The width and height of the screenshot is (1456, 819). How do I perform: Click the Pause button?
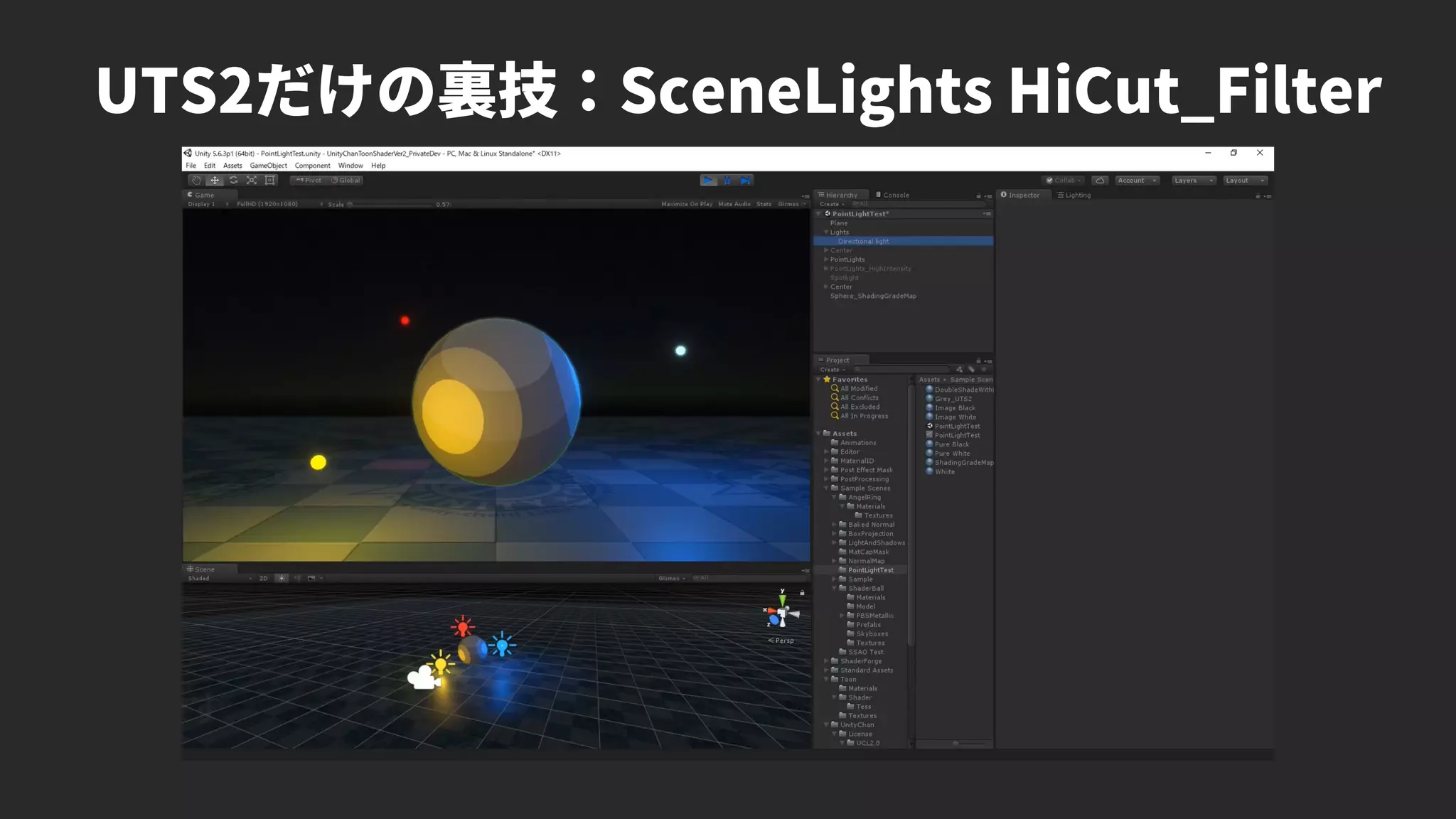coord(727,181)
